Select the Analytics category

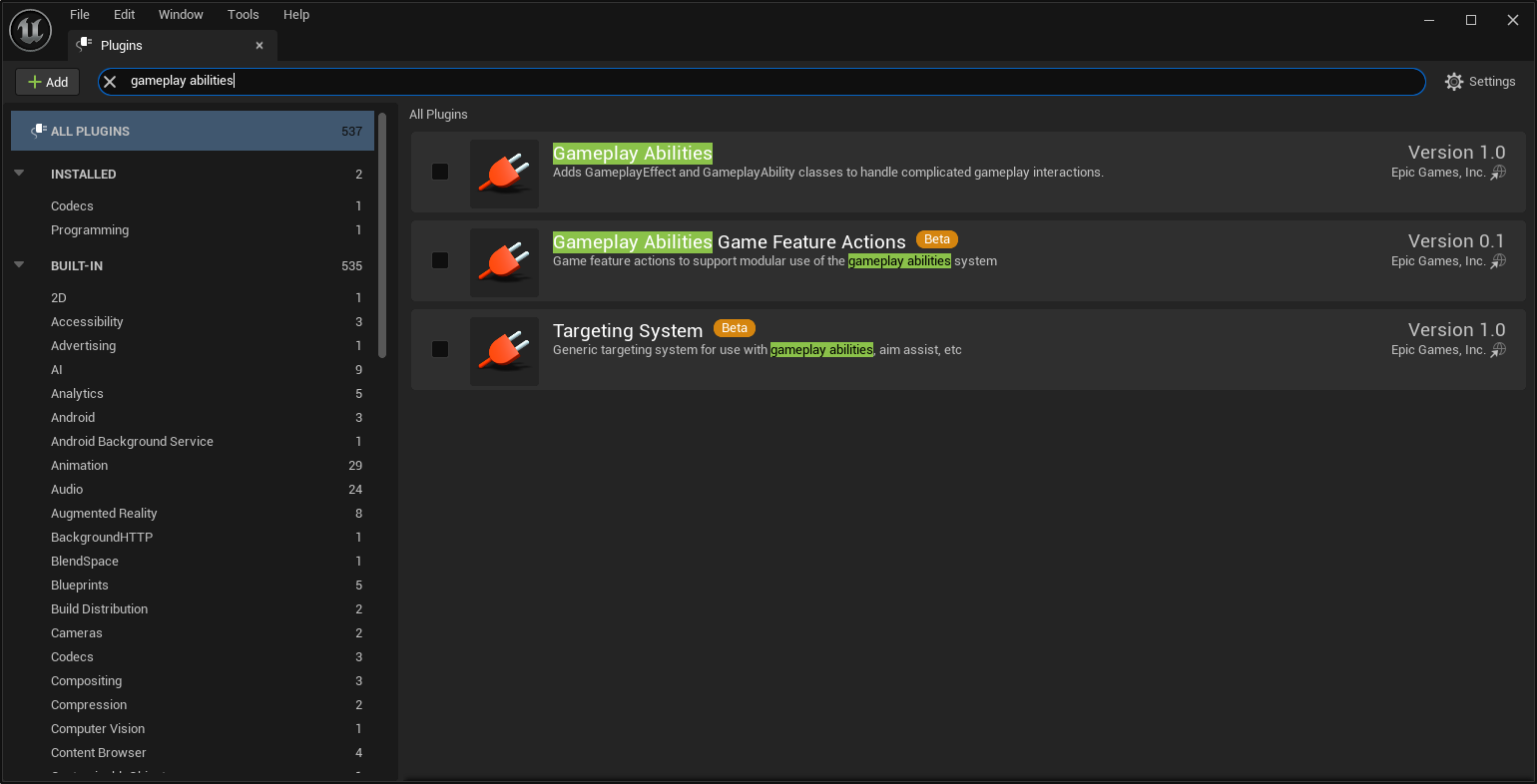pyautogui.click(x=193, y=393)
